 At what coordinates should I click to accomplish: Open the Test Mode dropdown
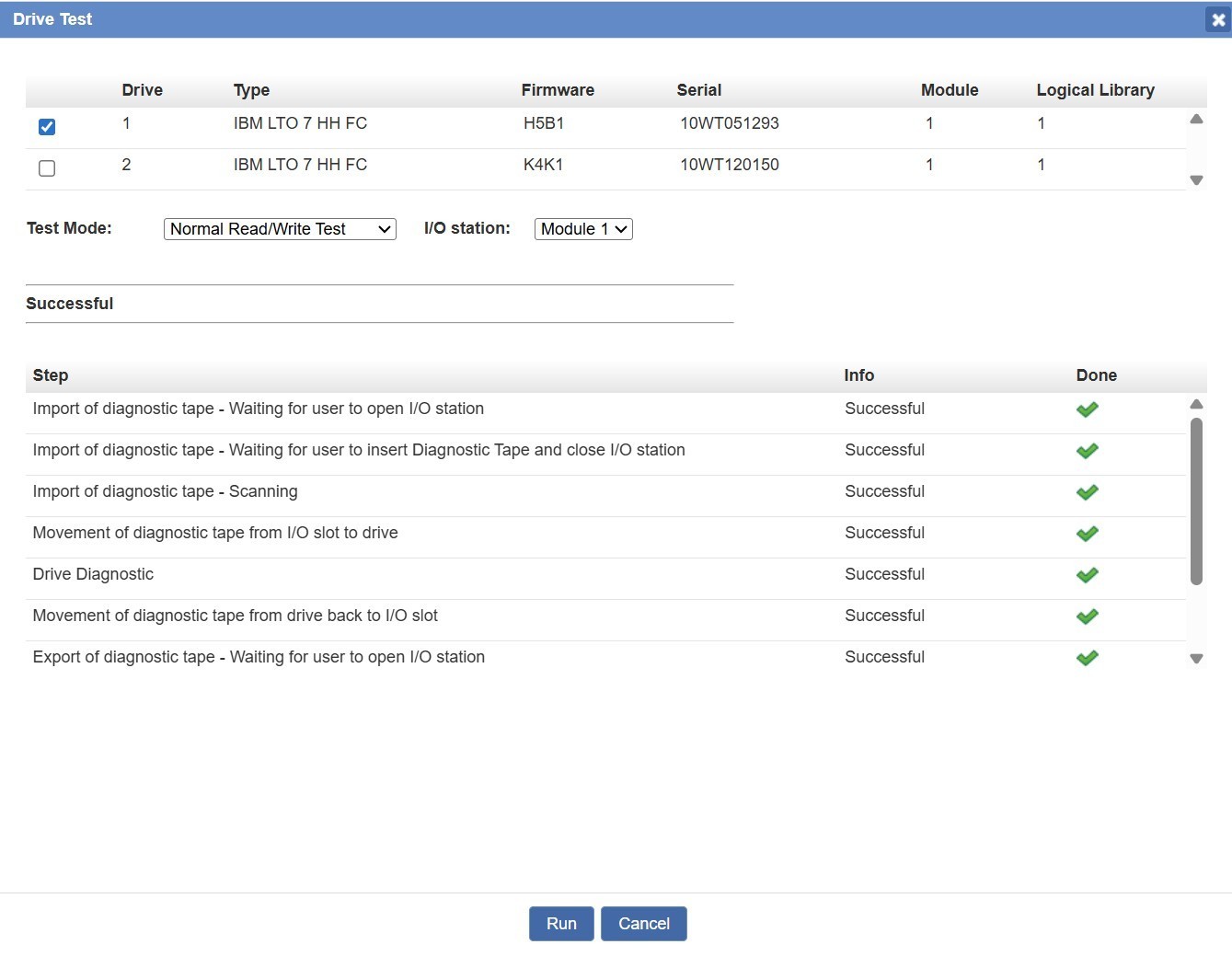(x=280, y=229)
